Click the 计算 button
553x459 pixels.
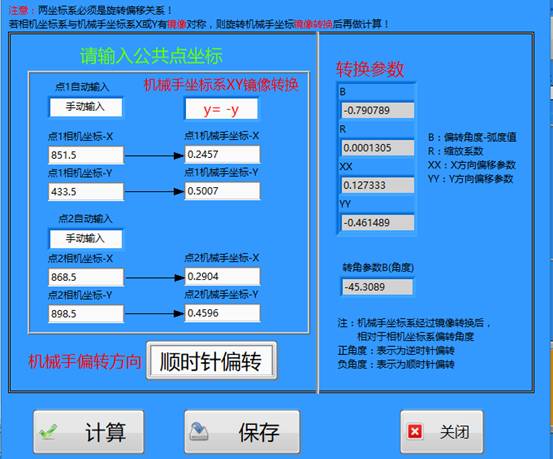89,432
